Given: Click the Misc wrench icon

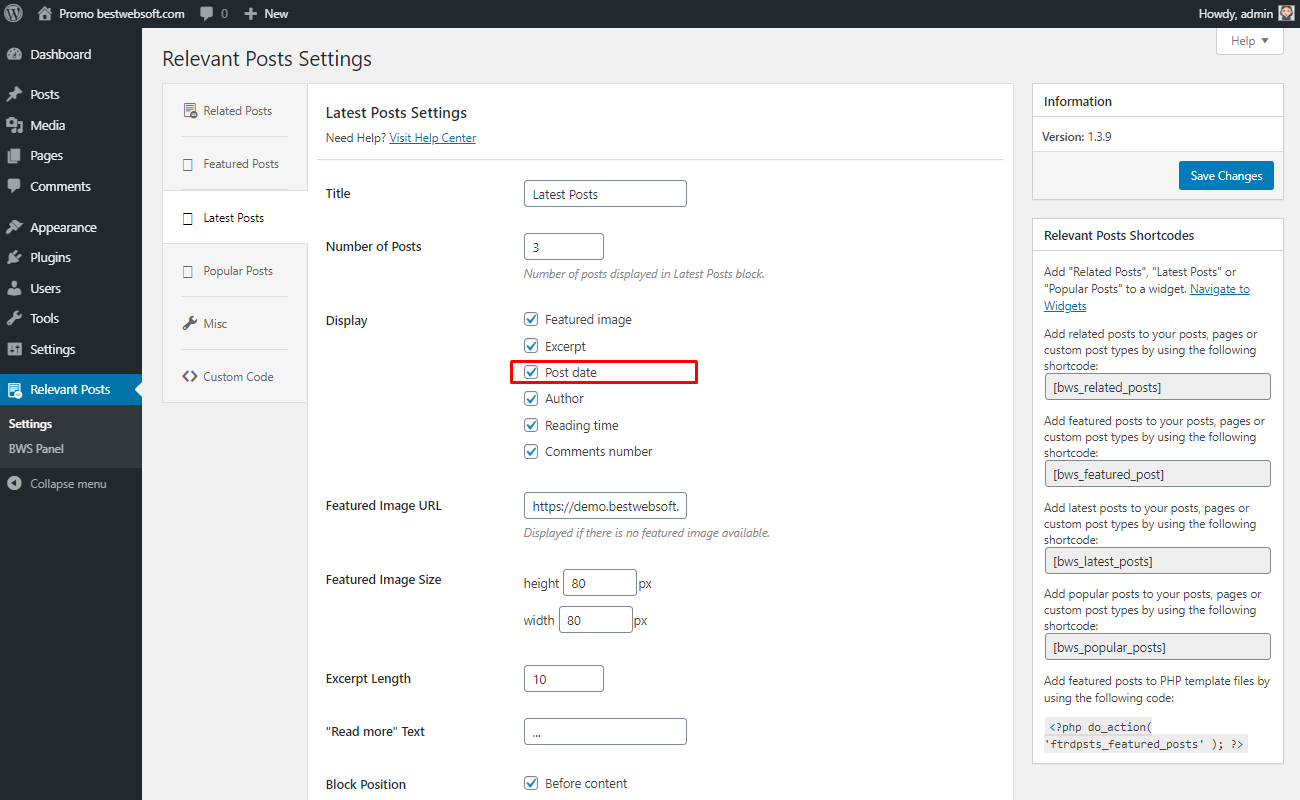Looking at the screenshot, I should pos(189,324).
